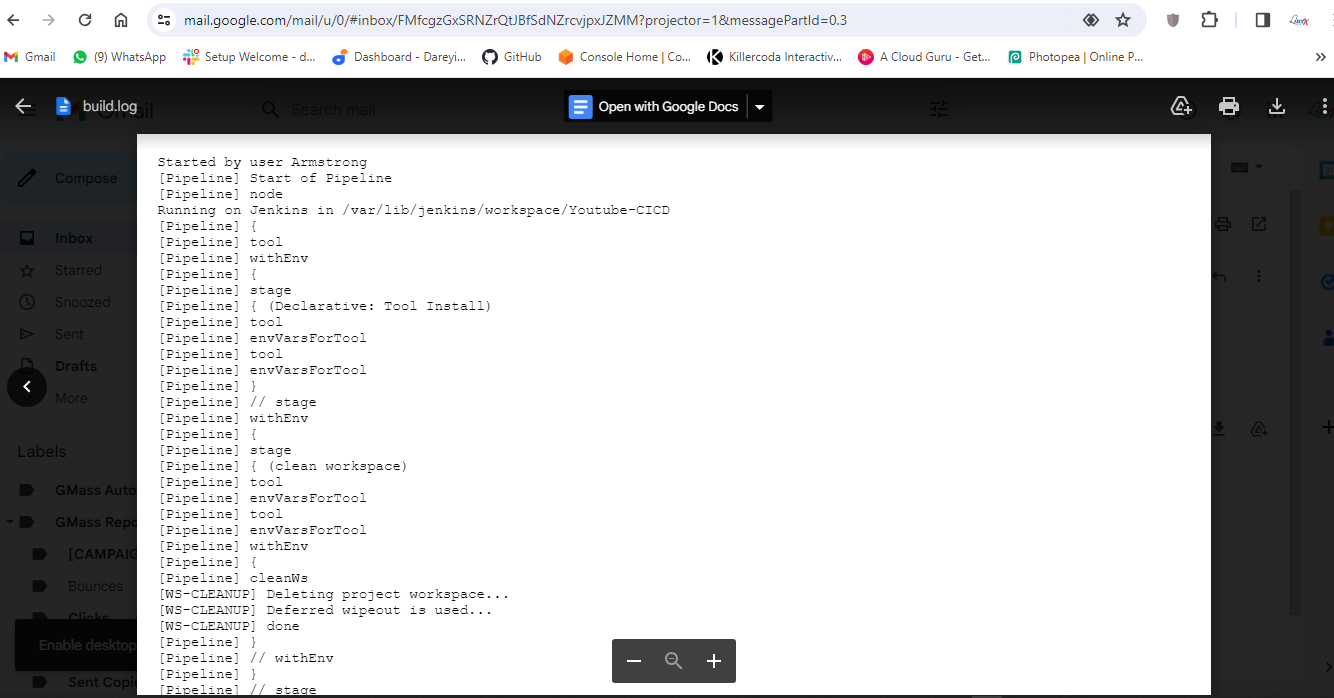Zoom in on the log preview
This screenshot has height=698, width=1334.
tap(713, 661)
